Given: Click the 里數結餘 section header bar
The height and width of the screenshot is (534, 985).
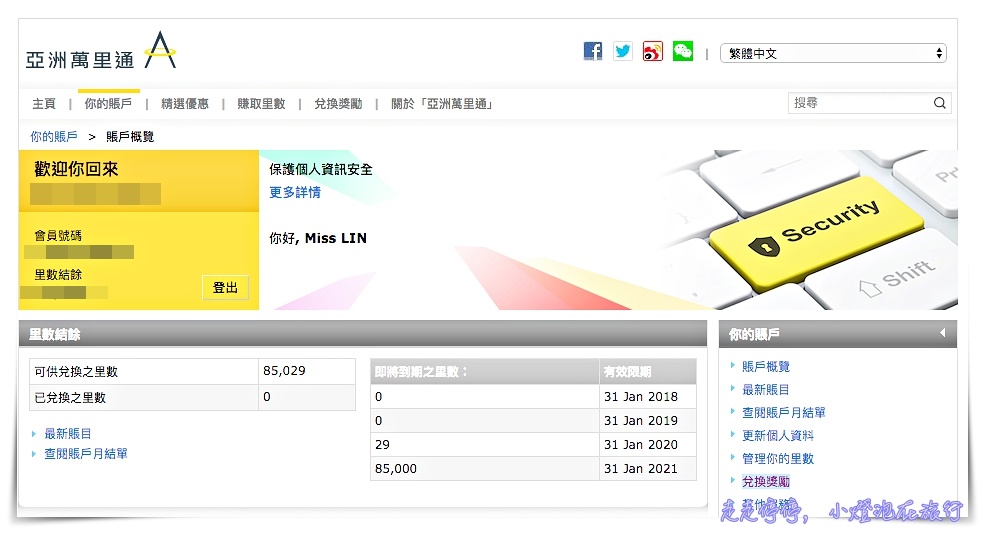Looking at the screenshot, I should click(362, 334).
